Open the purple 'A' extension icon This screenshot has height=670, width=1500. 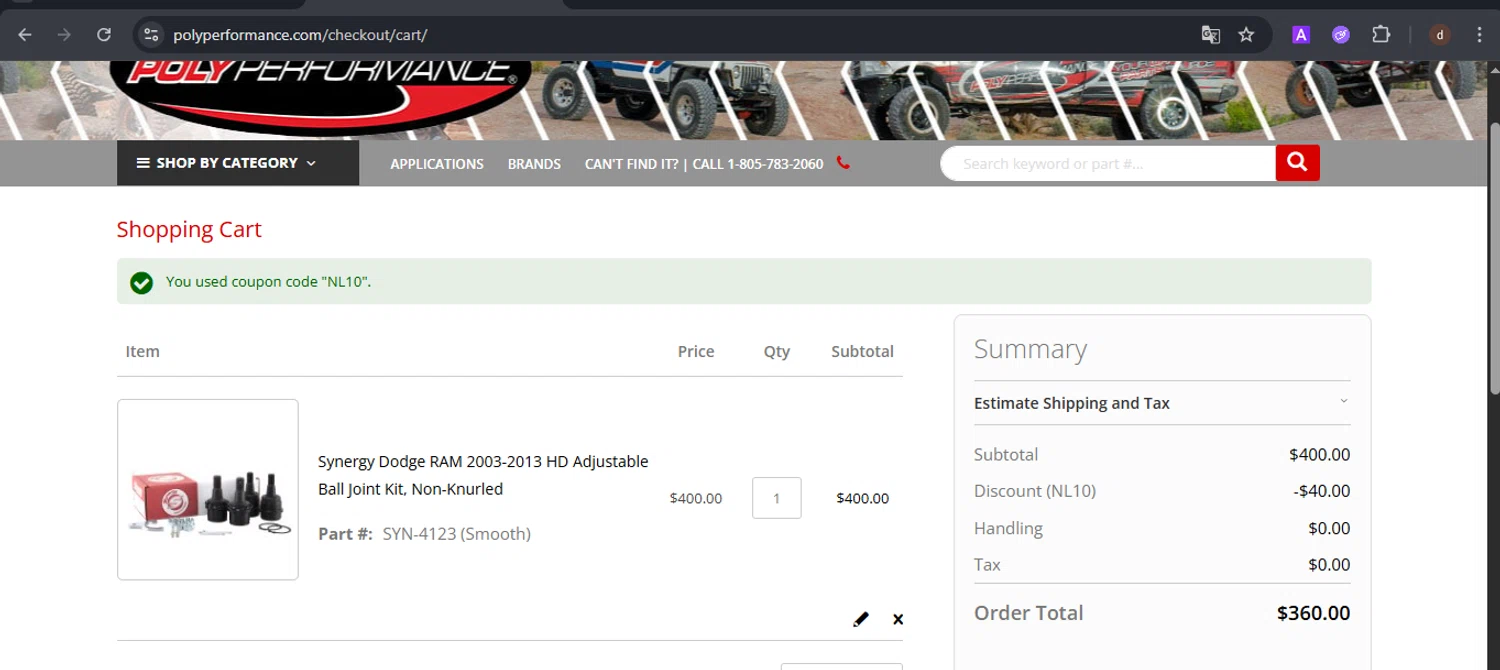point(1301,35)
